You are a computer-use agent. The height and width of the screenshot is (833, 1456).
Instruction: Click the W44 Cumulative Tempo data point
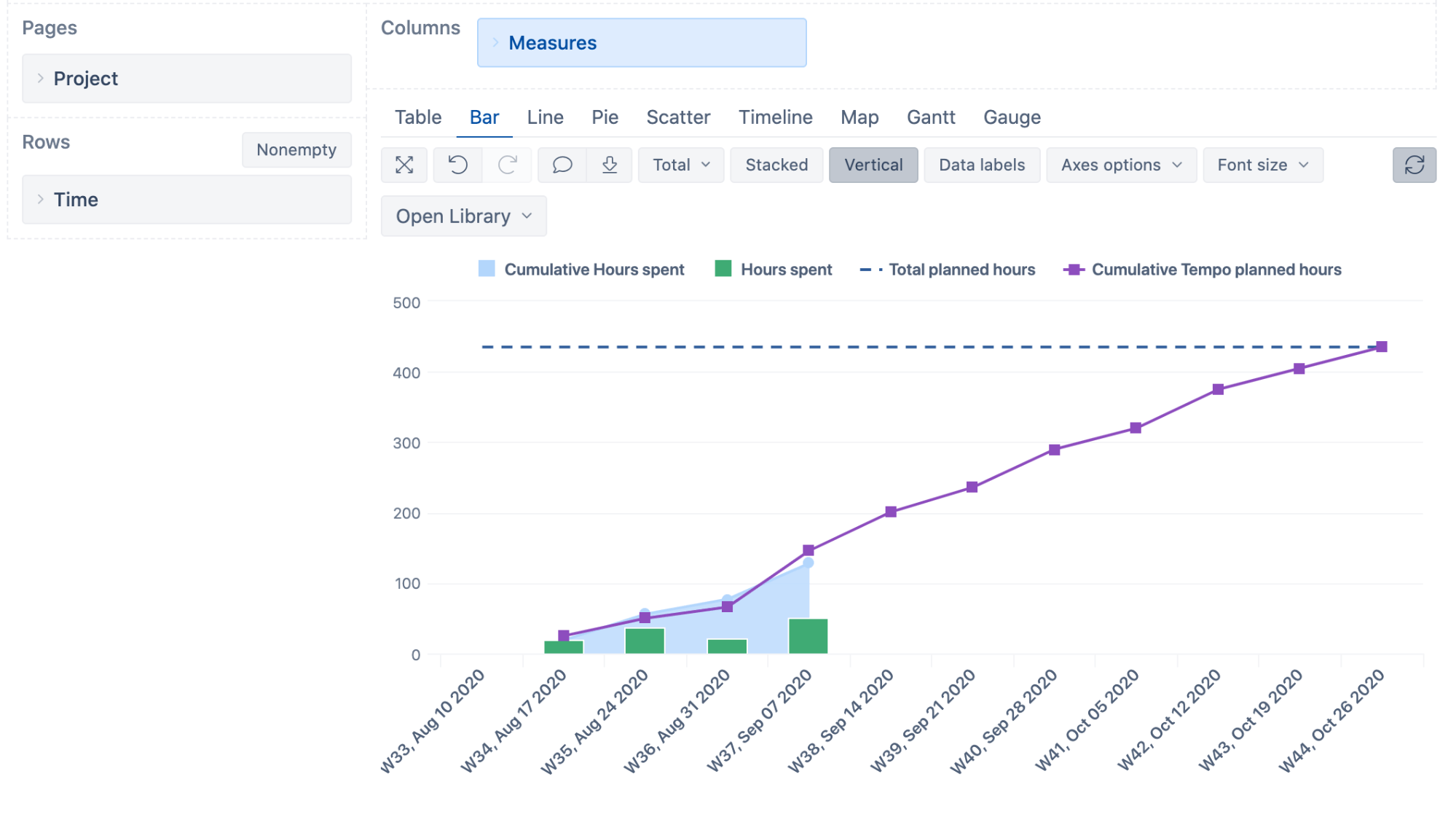point(1381,347)
